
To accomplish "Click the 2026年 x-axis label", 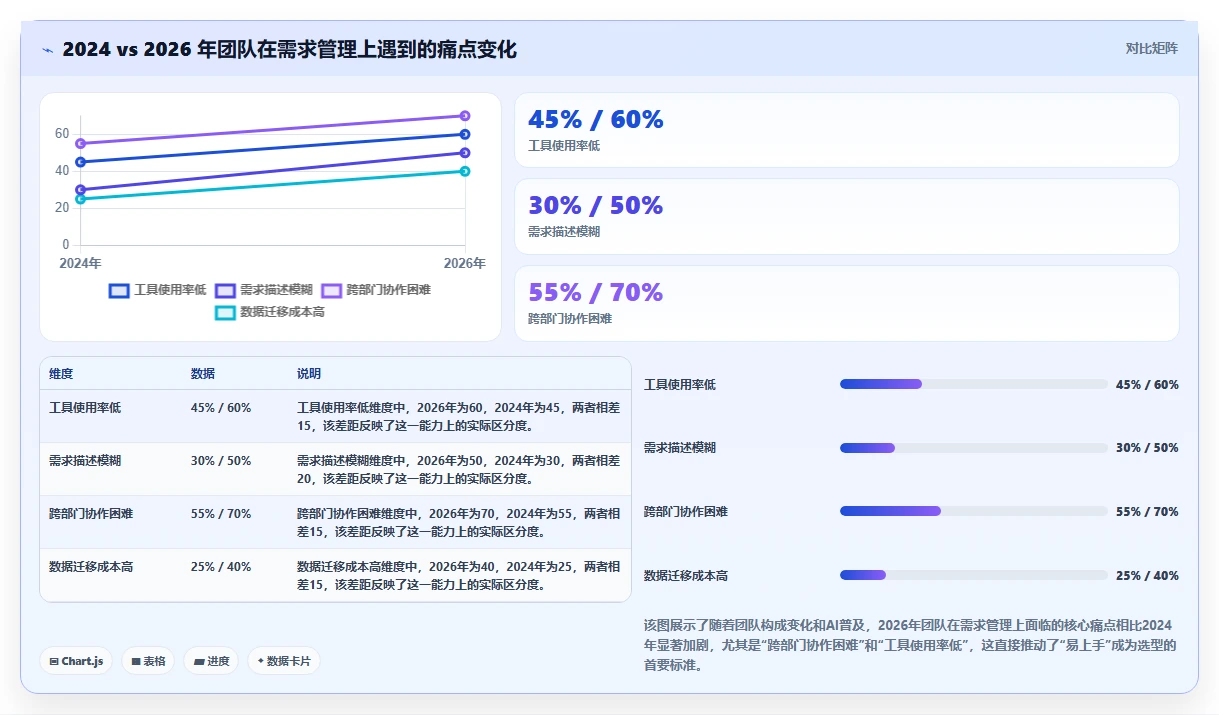I will point(465,264).
